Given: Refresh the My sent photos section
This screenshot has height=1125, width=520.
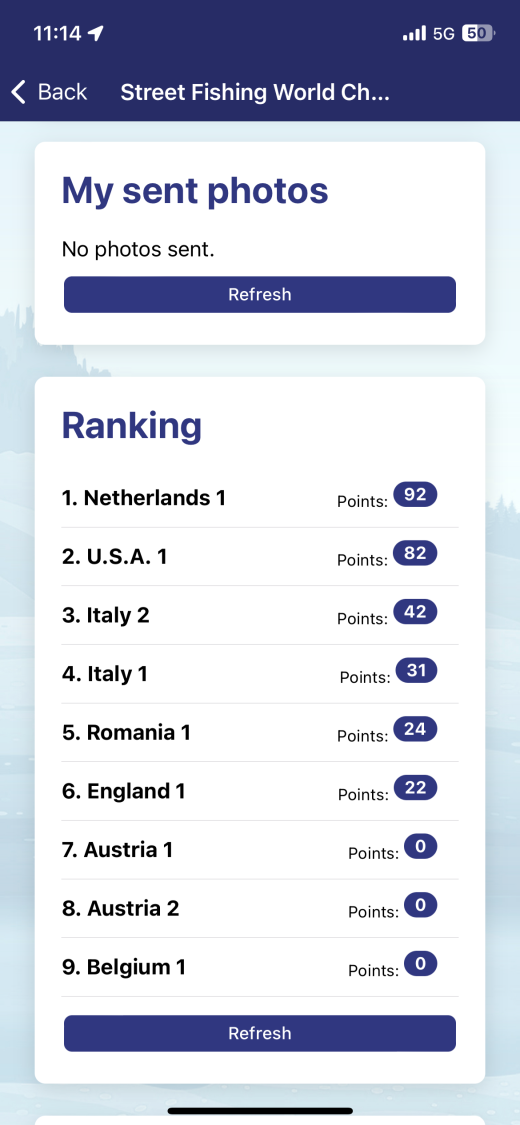Looking at the screenshot, I should pos(260,294).
